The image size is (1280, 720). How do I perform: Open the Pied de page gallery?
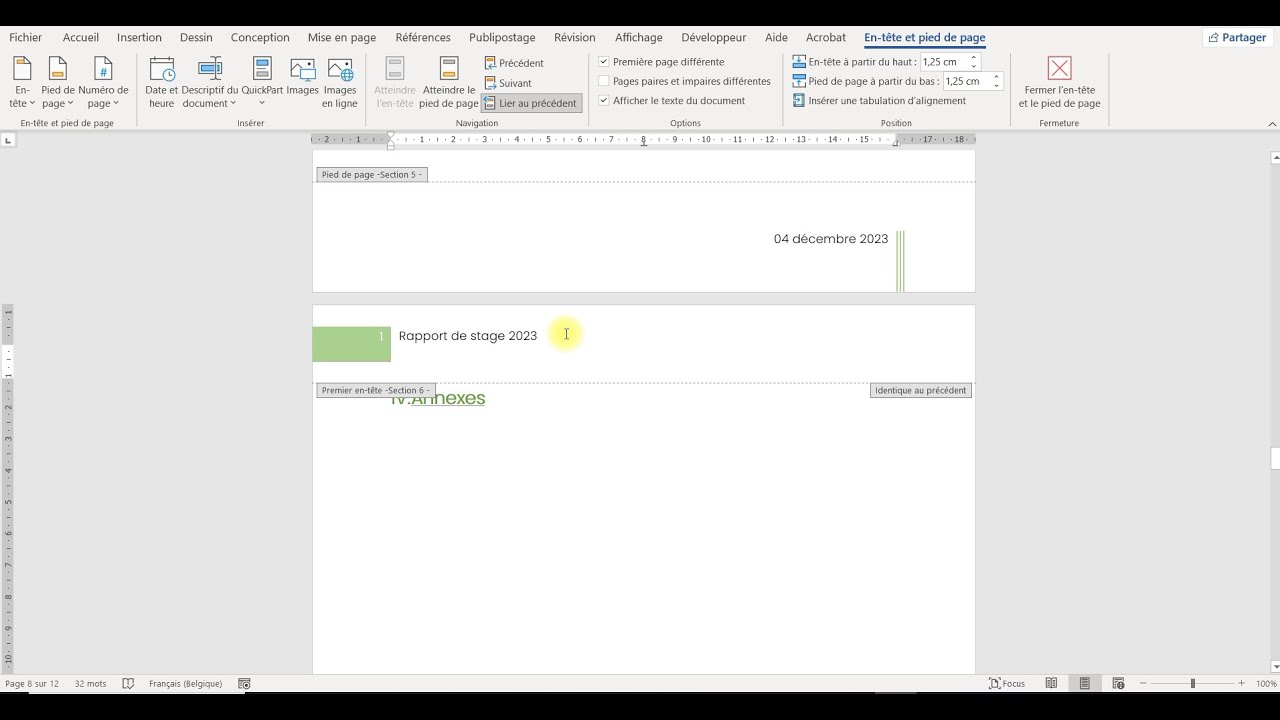(58, 83)
